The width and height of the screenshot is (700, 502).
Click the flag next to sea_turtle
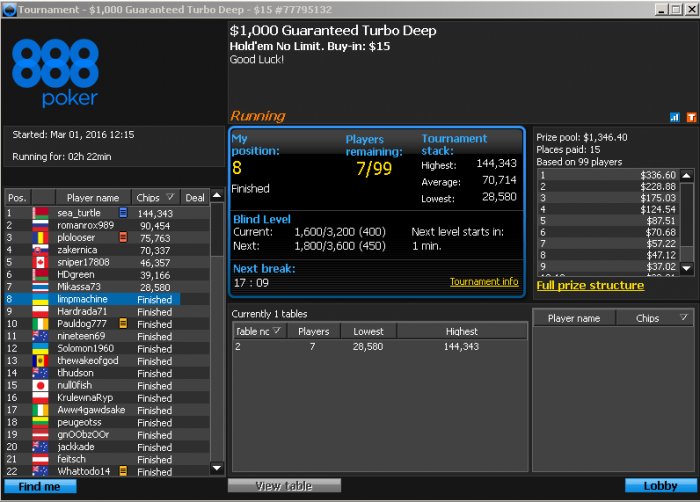[x=40, y=213]
